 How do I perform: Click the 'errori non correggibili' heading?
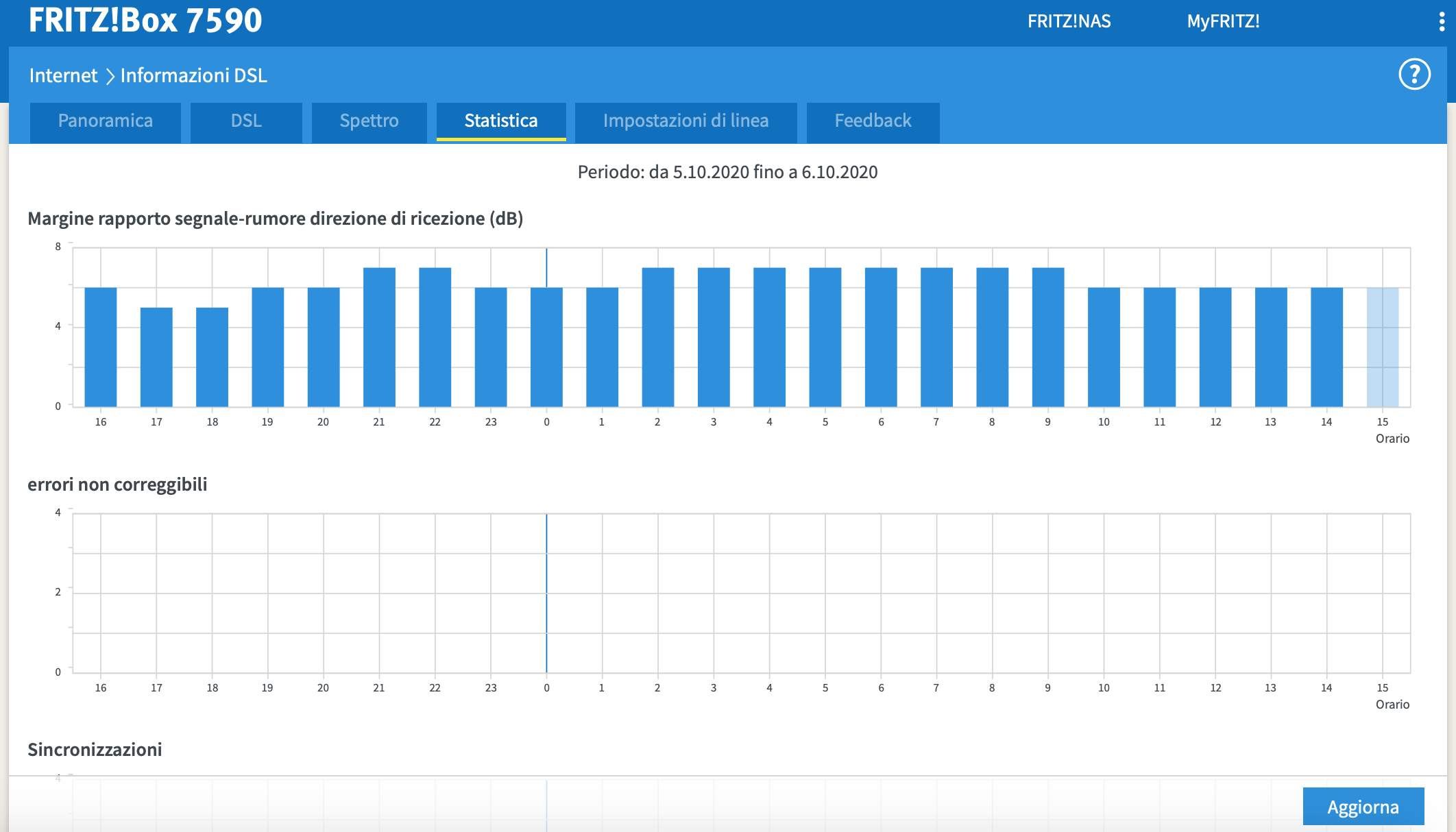pos(117,485)
